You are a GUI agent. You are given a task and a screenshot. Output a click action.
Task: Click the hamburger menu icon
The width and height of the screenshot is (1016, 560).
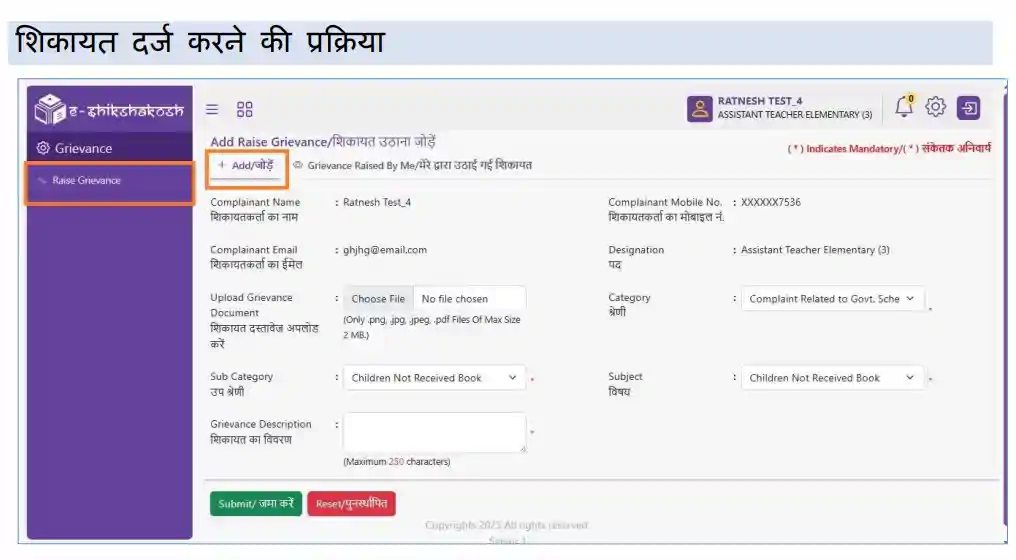point(212,109)
